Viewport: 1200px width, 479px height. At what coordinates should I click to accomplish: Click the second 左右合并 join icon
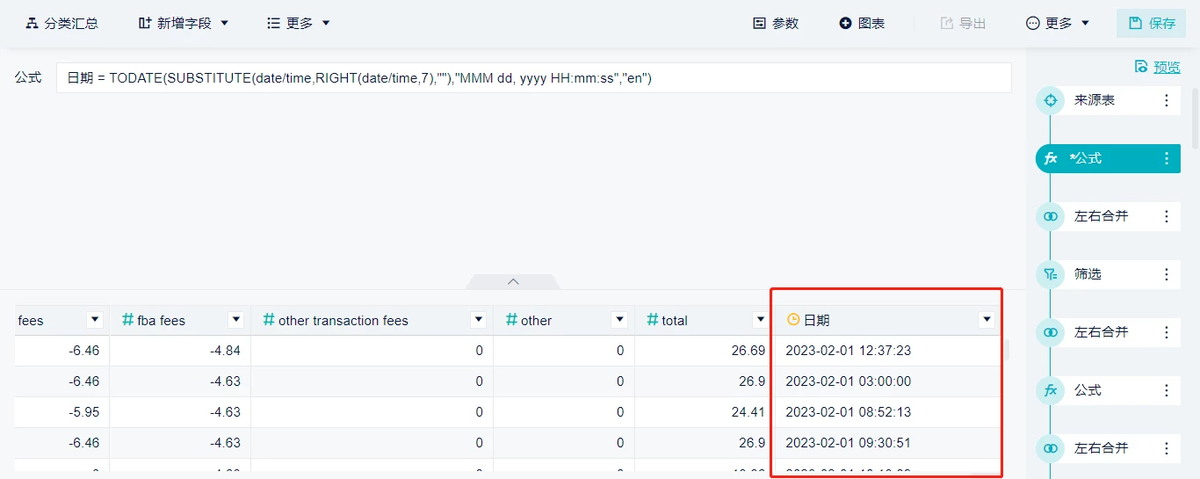(x=1050, y=332)
